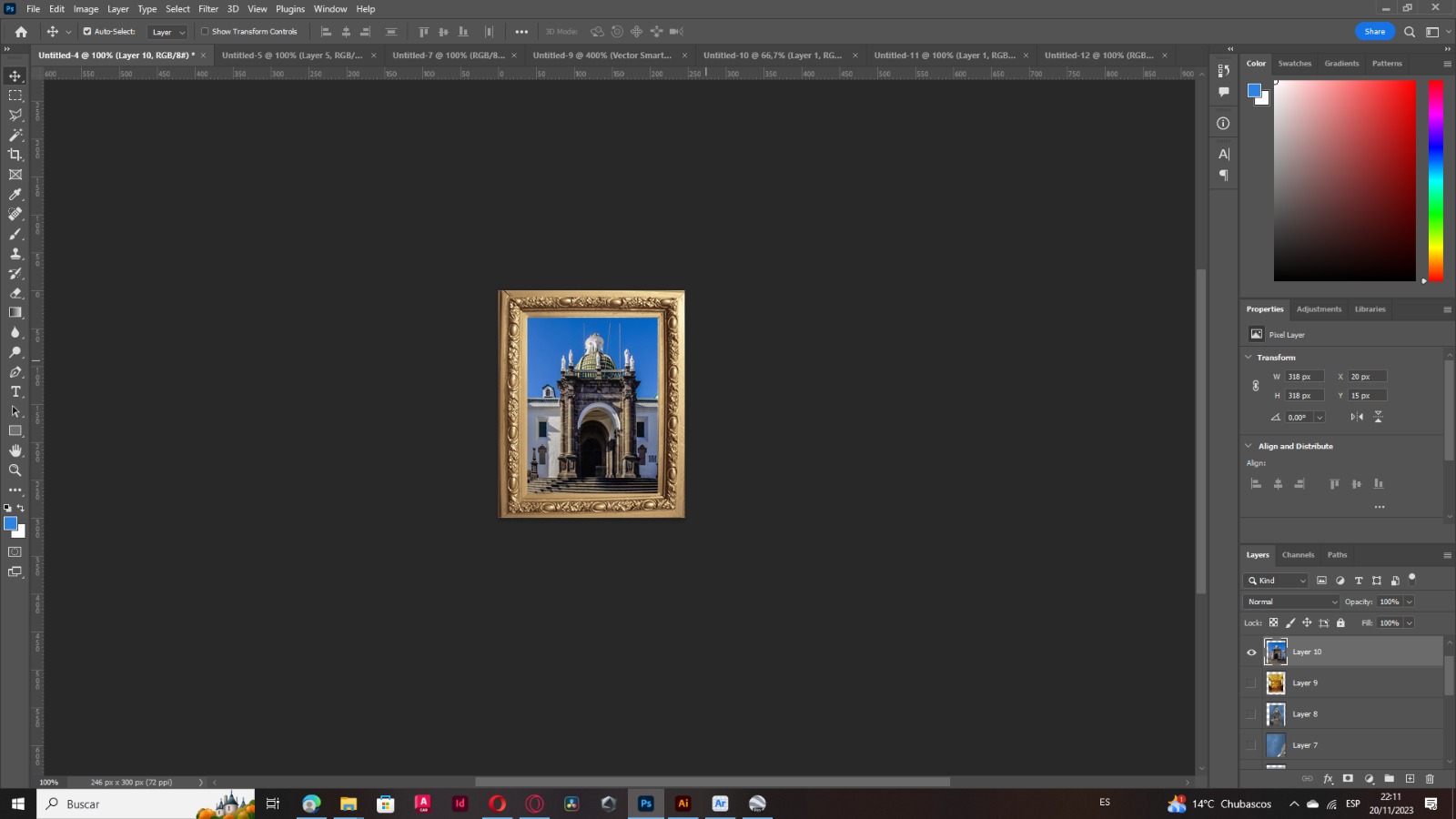Collapse the Transform section
The height and width of the screenshot is (819, 1456).
1249,358
